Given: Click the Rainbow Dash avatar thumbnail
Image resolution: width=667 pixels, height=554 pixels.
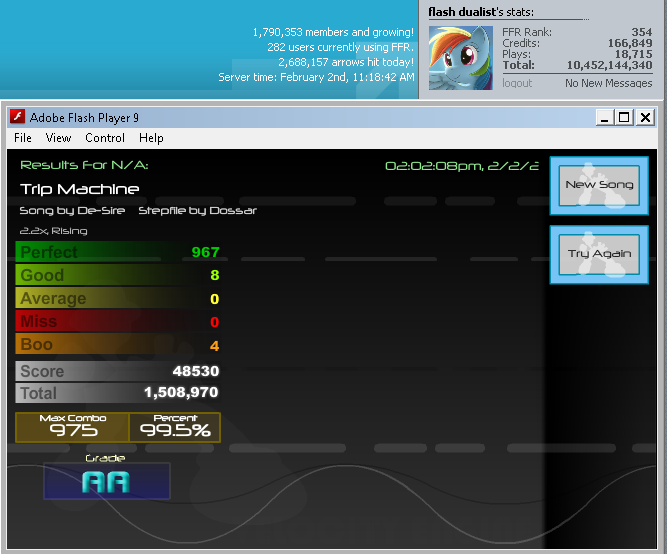Looking at the screenshot, I should coord(461,58).
